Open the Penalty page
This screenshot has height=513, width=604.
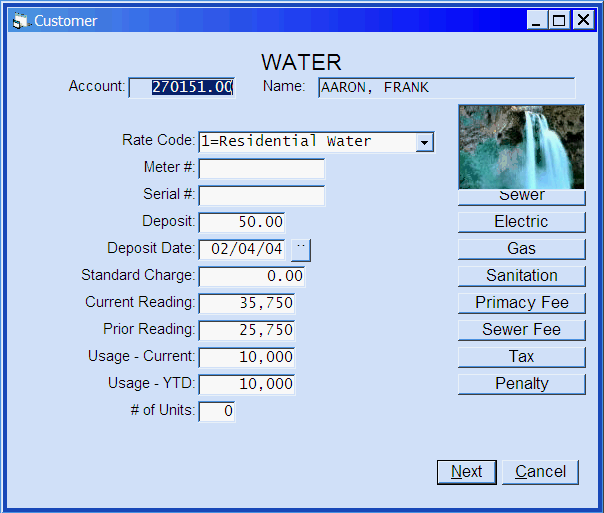click(521, 383)
